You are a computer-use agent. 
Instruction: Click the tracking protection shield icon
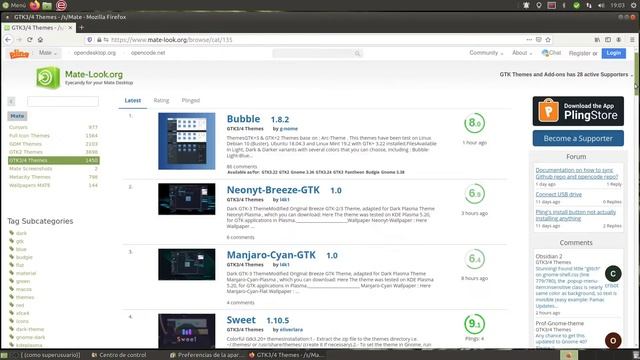point(90,40)
